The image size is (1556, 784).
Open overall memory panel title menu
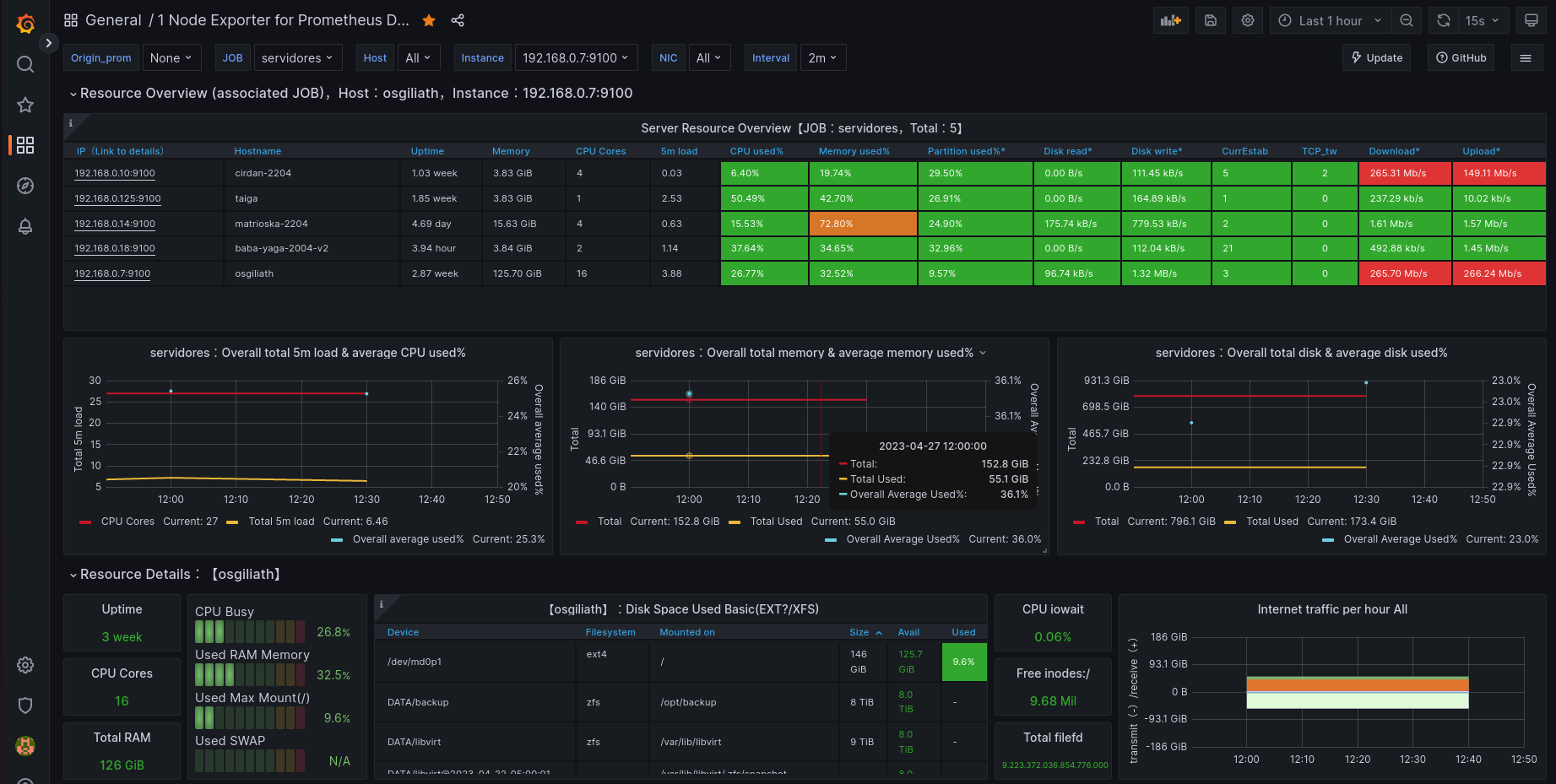(x=810, y=353)
